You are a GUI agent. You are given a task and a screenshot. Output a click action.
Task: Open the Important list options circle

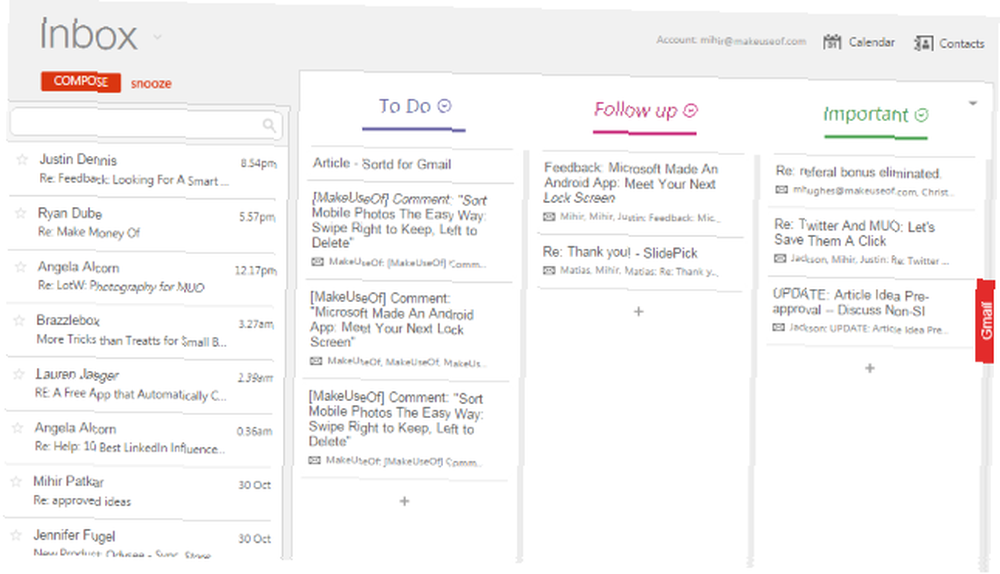pos(922,115)
